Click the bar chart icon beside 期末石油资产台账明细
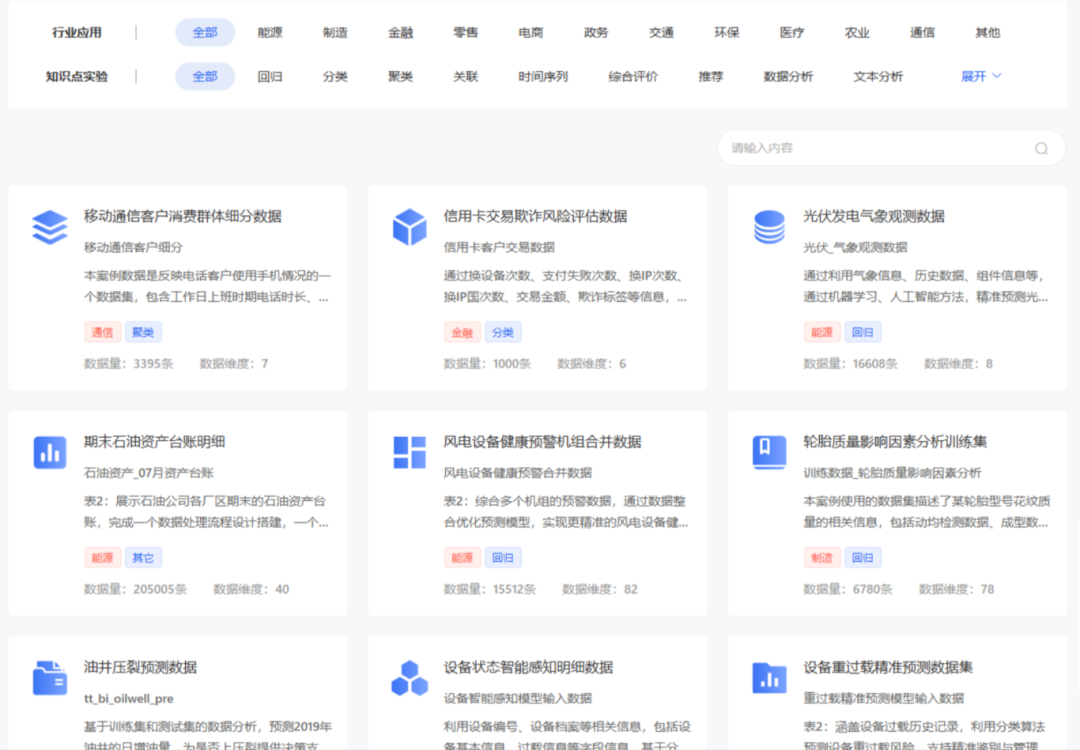Viewport: 1080px width, 750px height. tap(49, 452)
